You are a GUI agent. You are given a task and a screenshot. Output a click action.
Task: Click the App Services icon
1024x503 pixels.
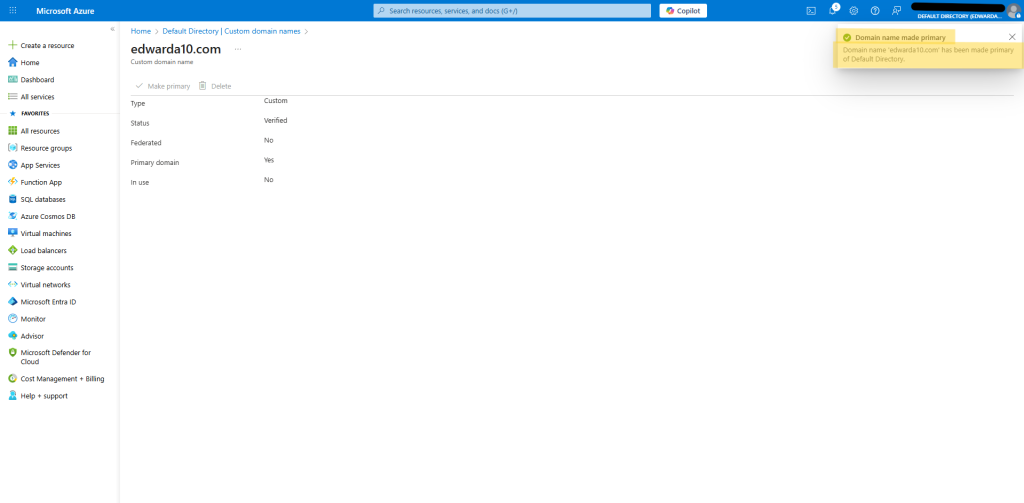12,165
